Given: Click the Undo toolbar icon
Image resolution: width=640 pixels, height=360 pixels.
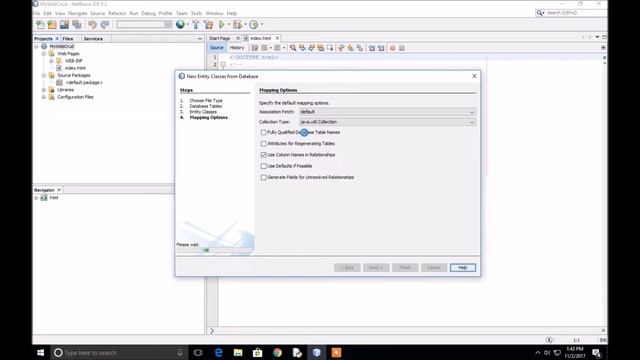Looking at the screenshot, I should 93,25.
